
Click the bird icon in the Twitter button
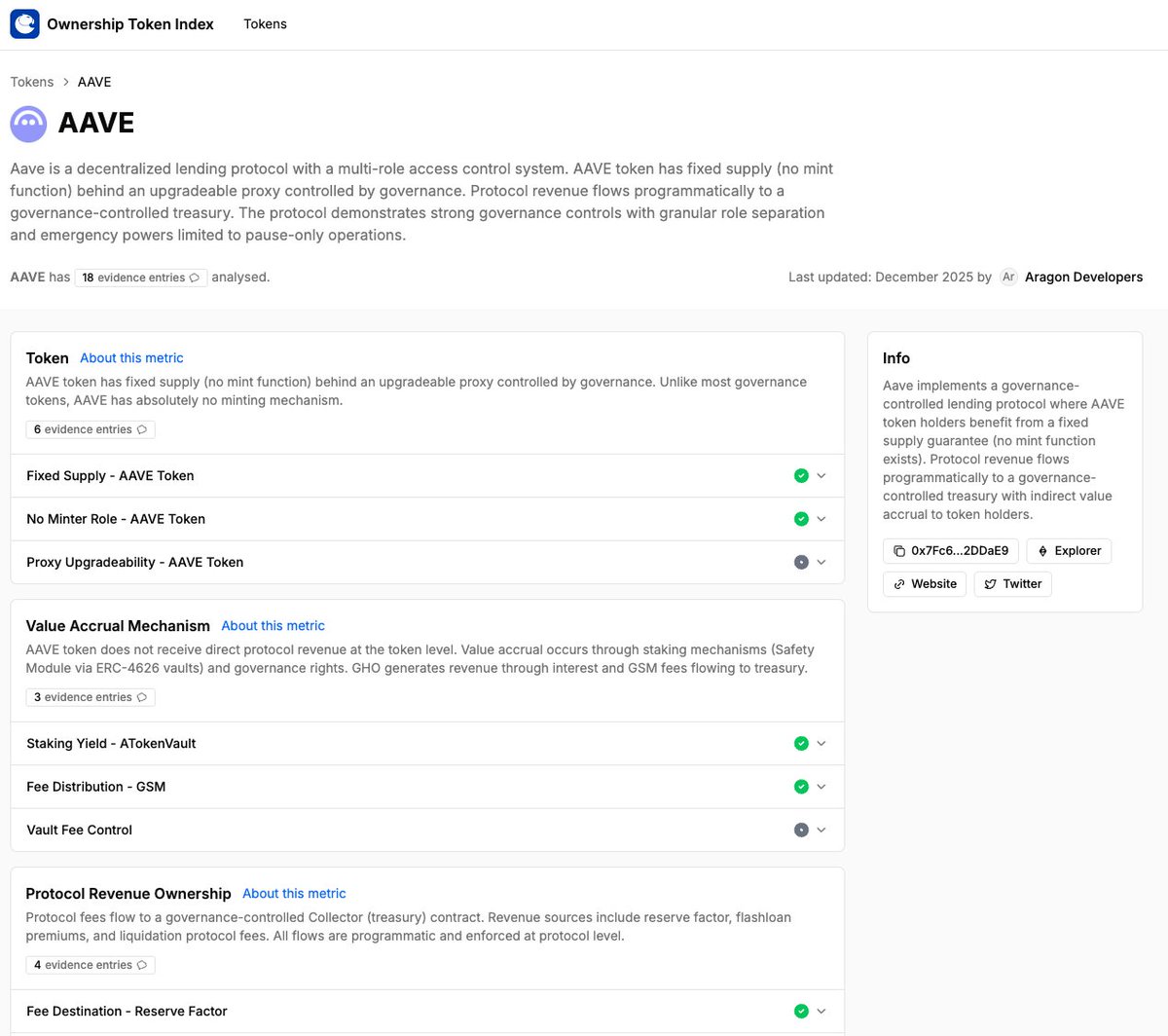click(990, 584)
